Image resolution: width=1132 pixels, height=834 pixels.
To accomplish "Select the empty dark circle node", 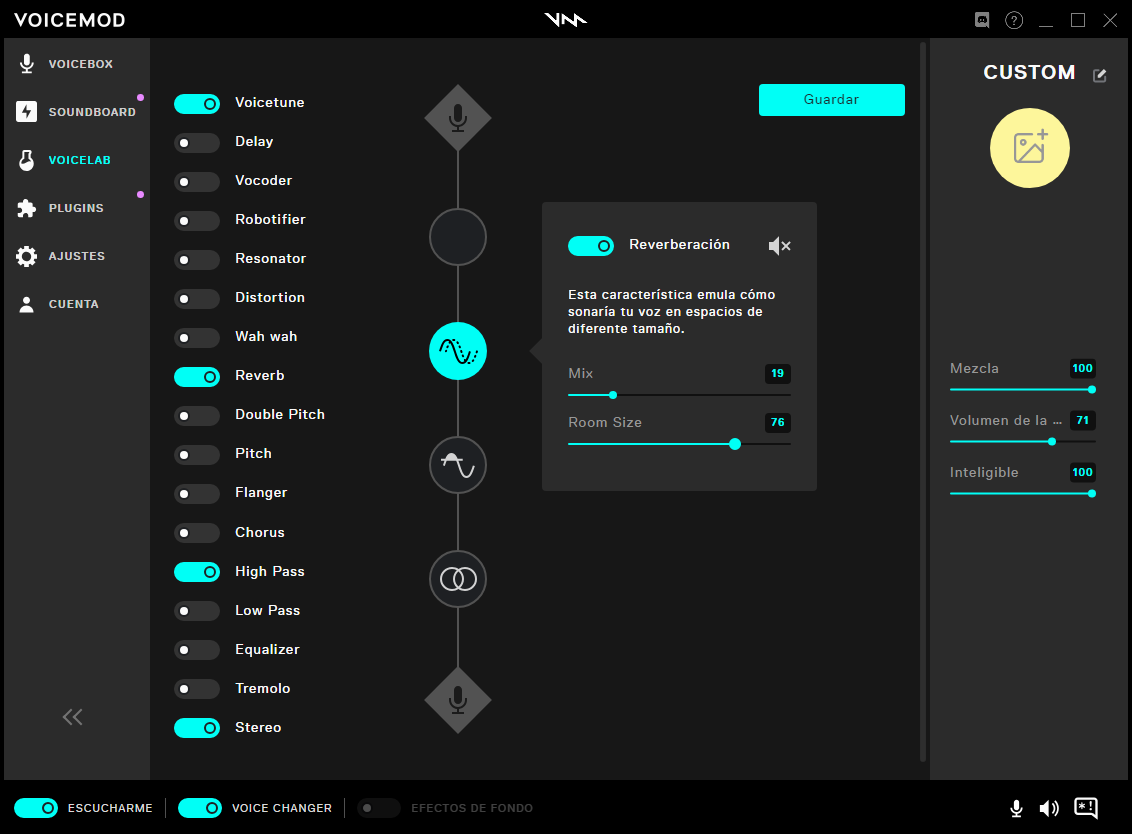I will tap(458, 237).
